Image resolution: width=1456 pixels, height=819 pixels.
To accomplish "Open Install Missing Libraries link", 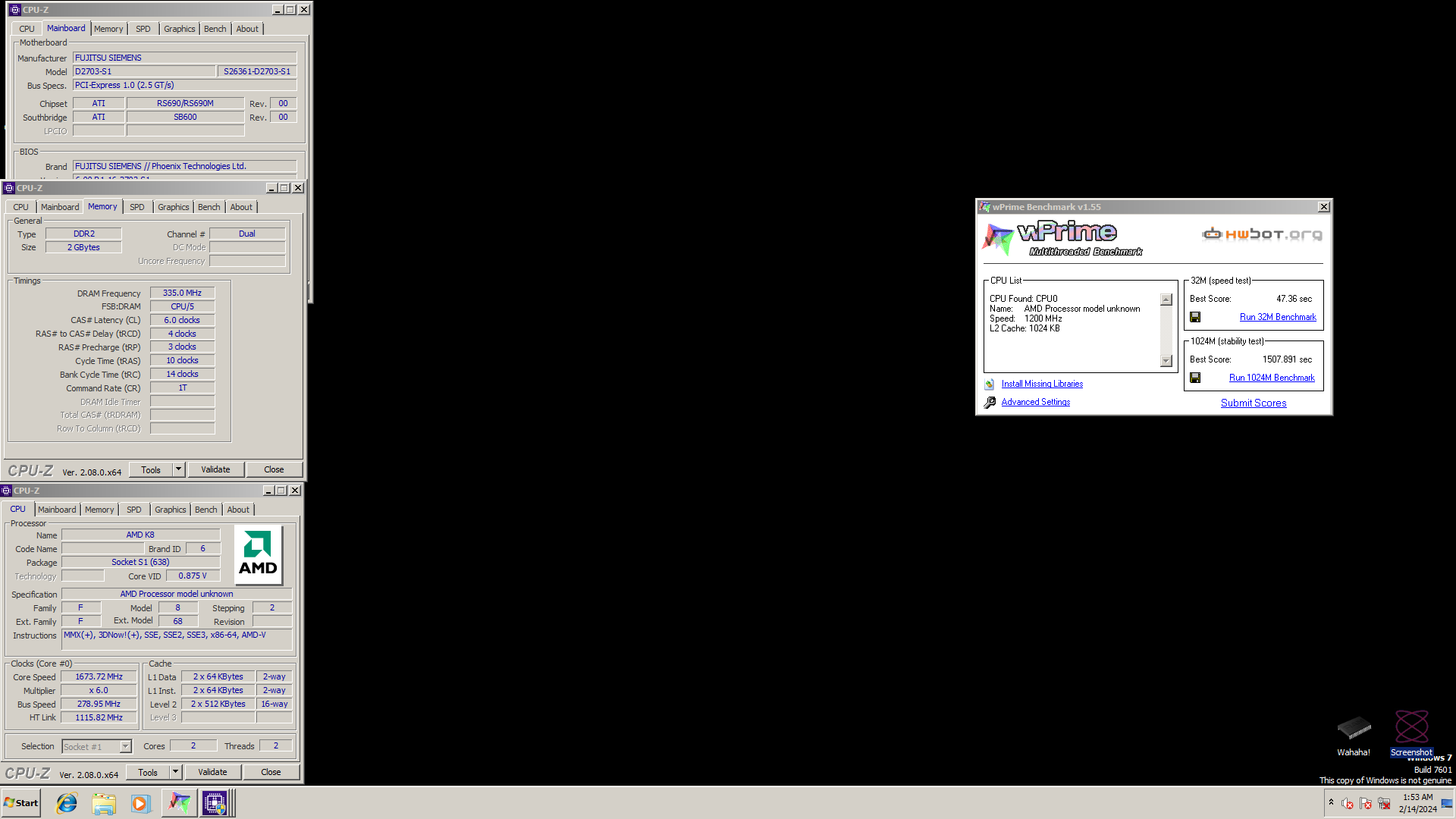I will [1042, 384].
